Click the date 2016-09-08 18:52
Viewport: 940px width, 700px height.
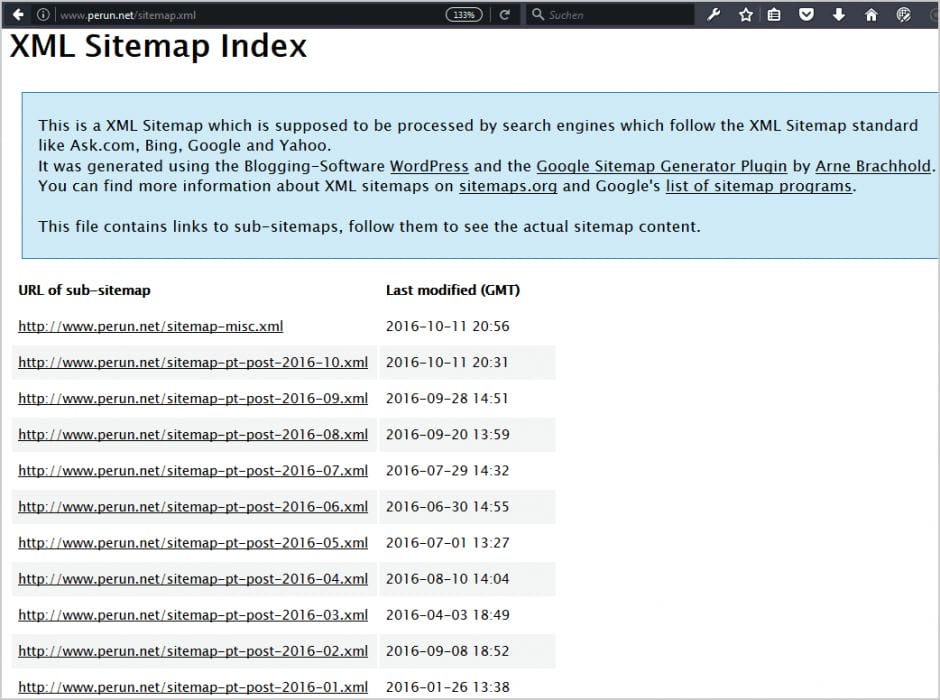click(447, 651)
